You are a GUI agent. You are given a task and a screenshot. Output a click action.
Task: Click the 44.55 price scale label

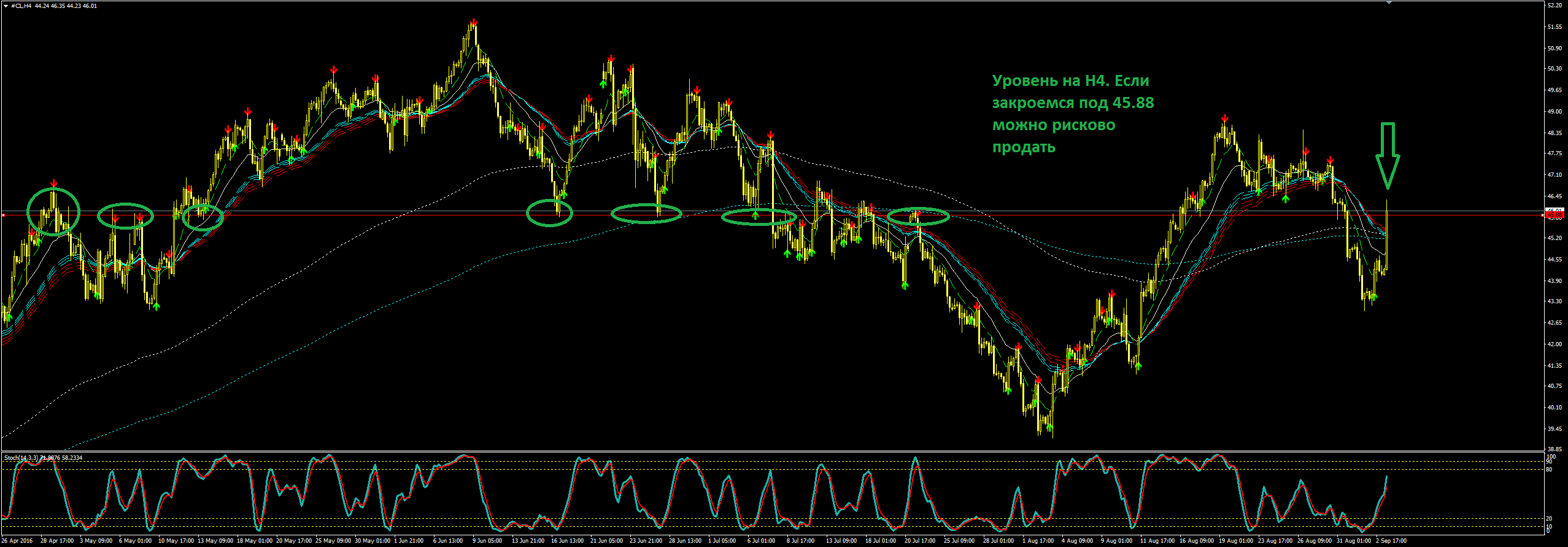point(1554,260)
